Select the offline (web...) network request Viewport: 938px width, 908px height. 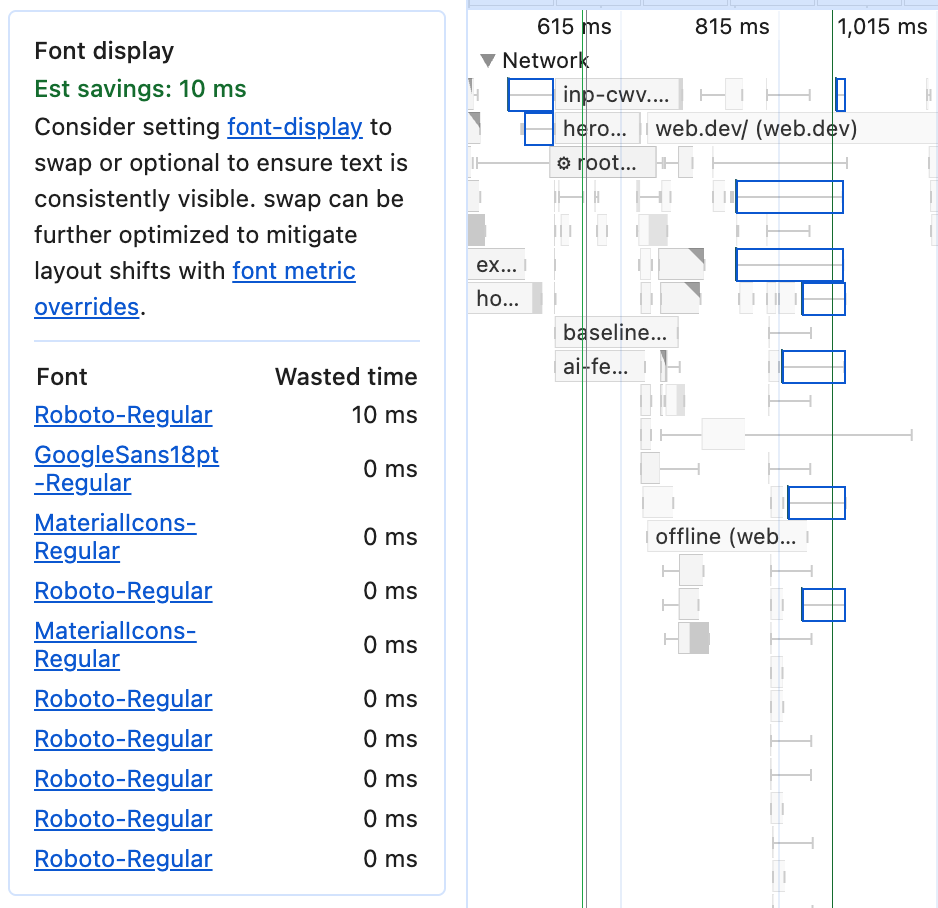(x=727, y=537)
